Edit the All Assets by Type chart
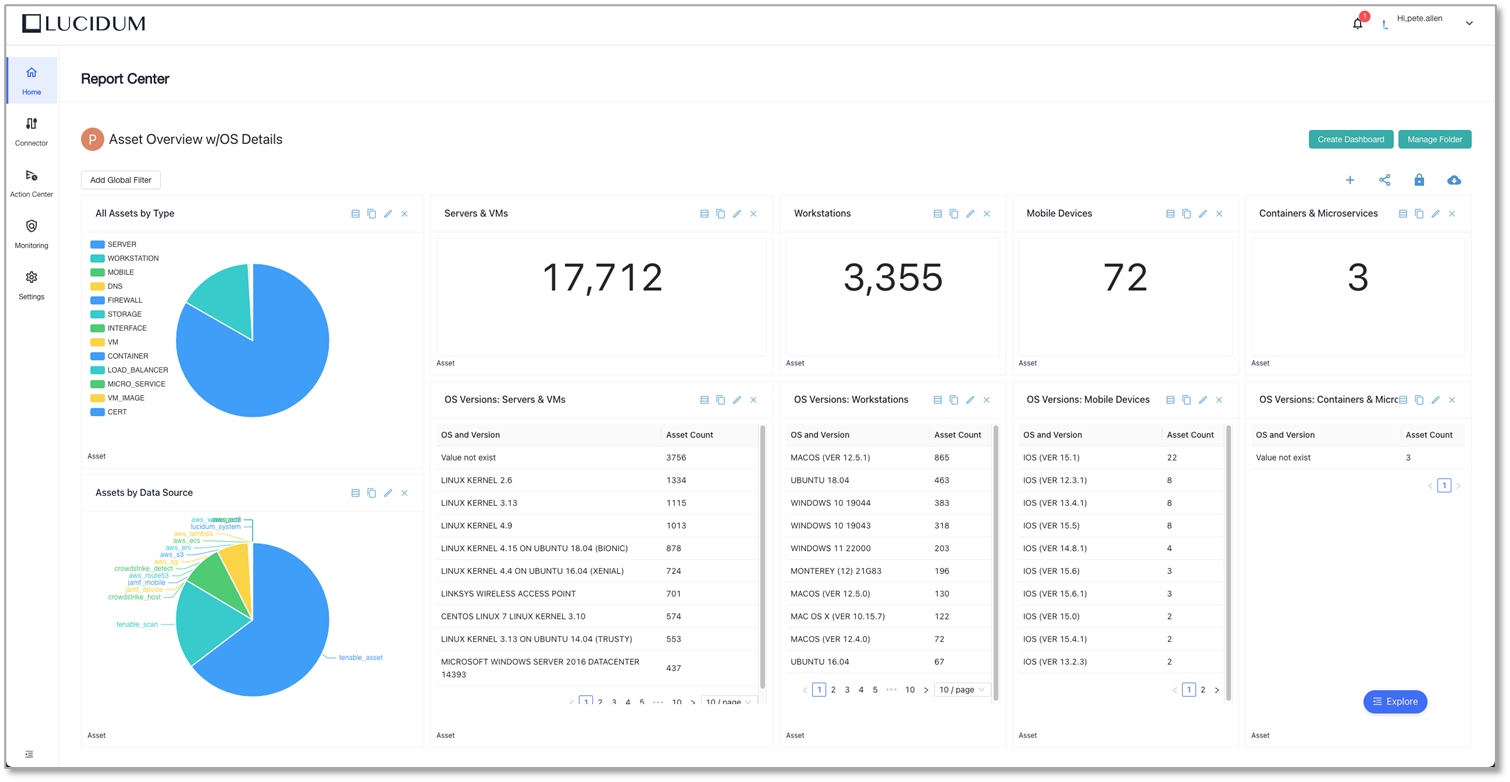This screenshot has height=782, width=1510. (x=388, y=214)
